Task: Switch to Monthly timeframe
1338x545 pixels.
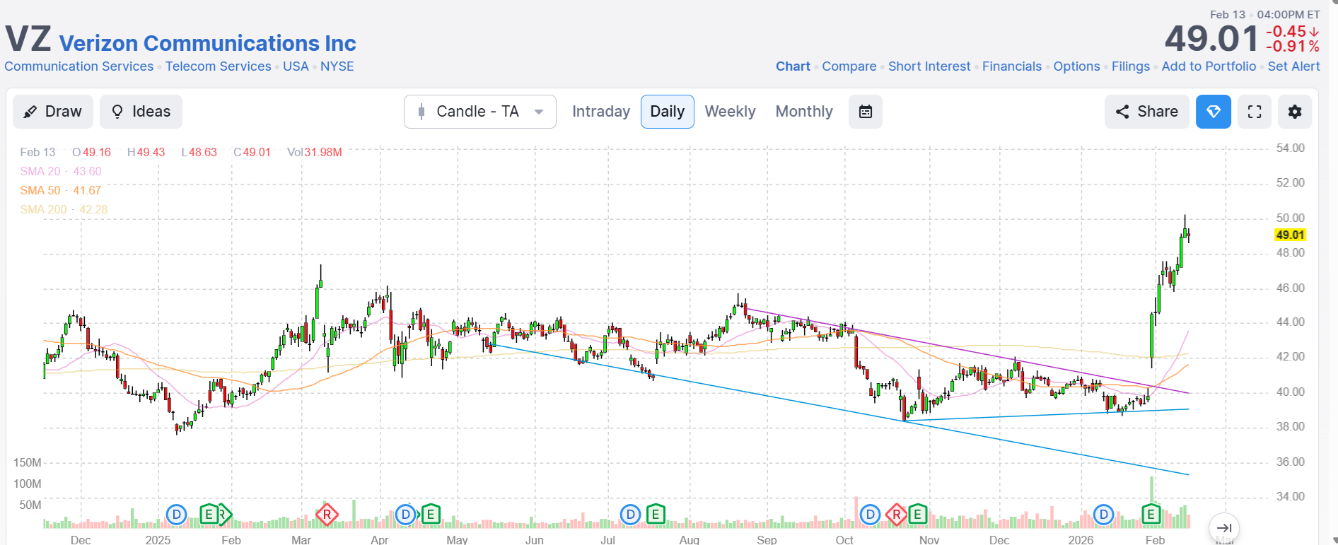Action: pyautogui.click(x=804, y=111)
